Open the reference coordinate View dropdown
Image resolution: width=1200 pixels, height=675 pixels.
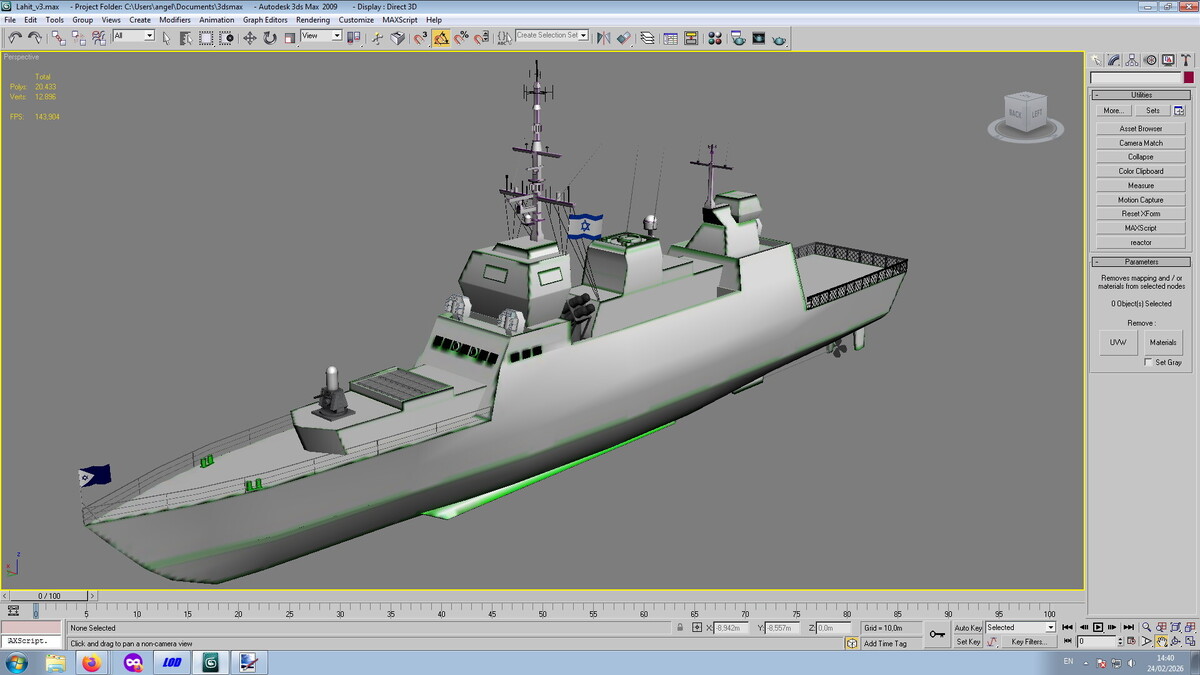coord(321,36)
